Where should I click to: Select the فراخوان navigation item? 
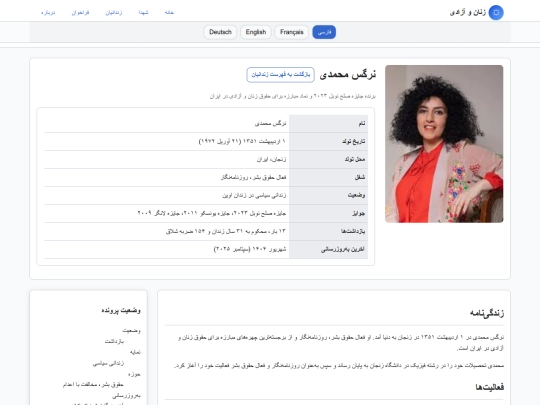pyautogui.click(x=80, y=12)
